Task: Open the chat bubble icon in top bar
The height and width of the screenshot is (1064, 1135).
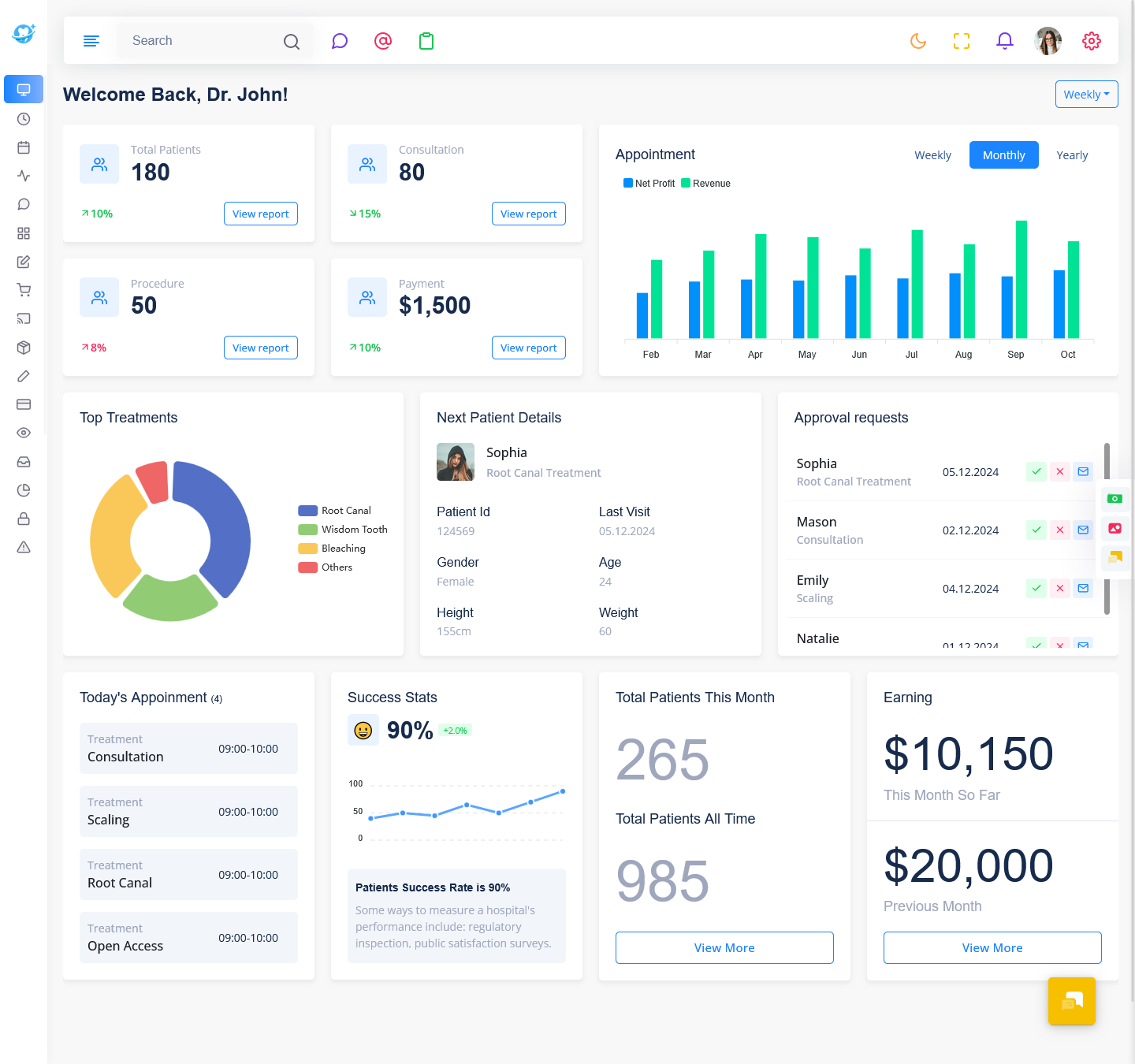Action: pos(340,41)
